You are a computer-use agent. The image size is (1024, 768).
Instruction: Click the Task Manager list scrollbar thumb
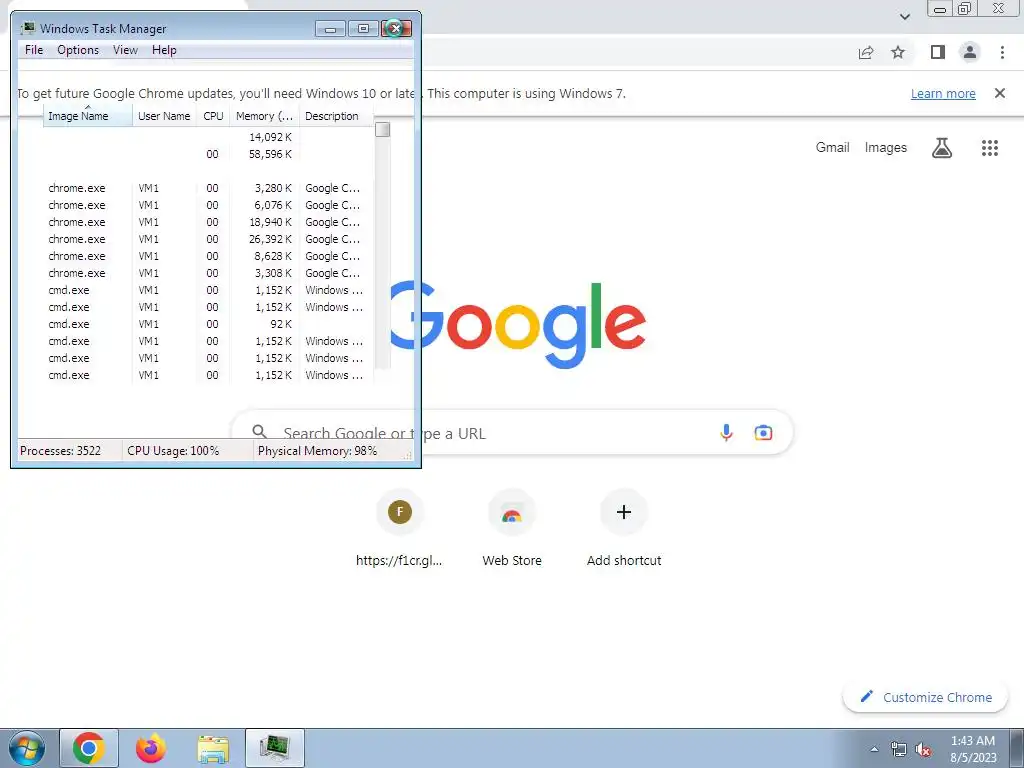383,129
